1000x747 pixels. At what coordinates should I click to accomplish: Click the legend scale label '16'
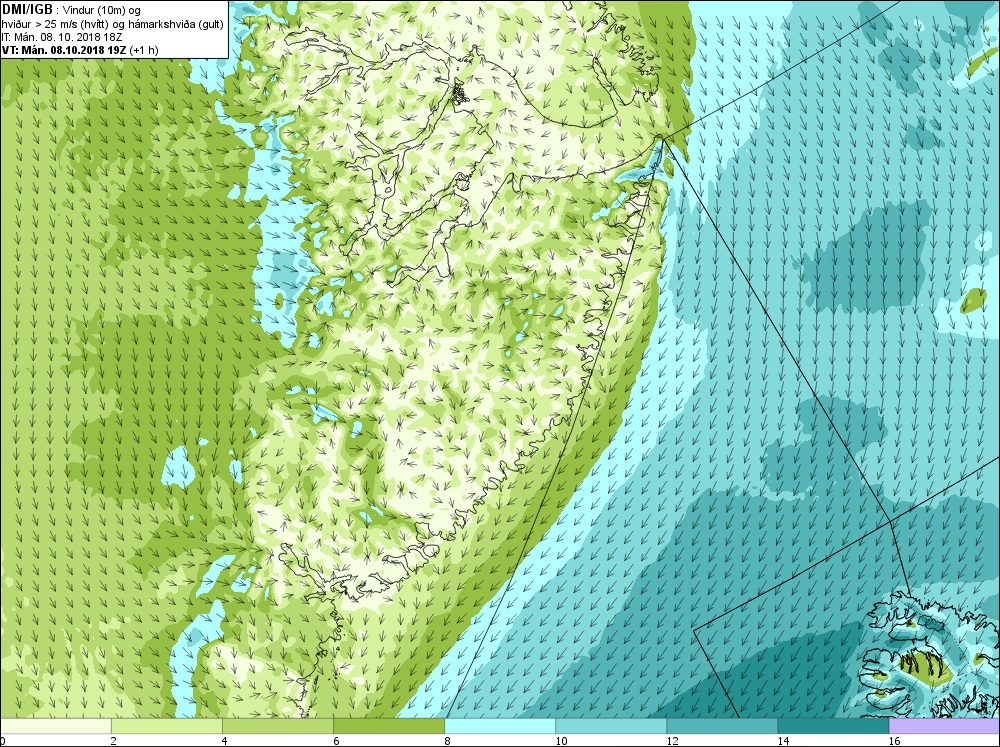894,741
